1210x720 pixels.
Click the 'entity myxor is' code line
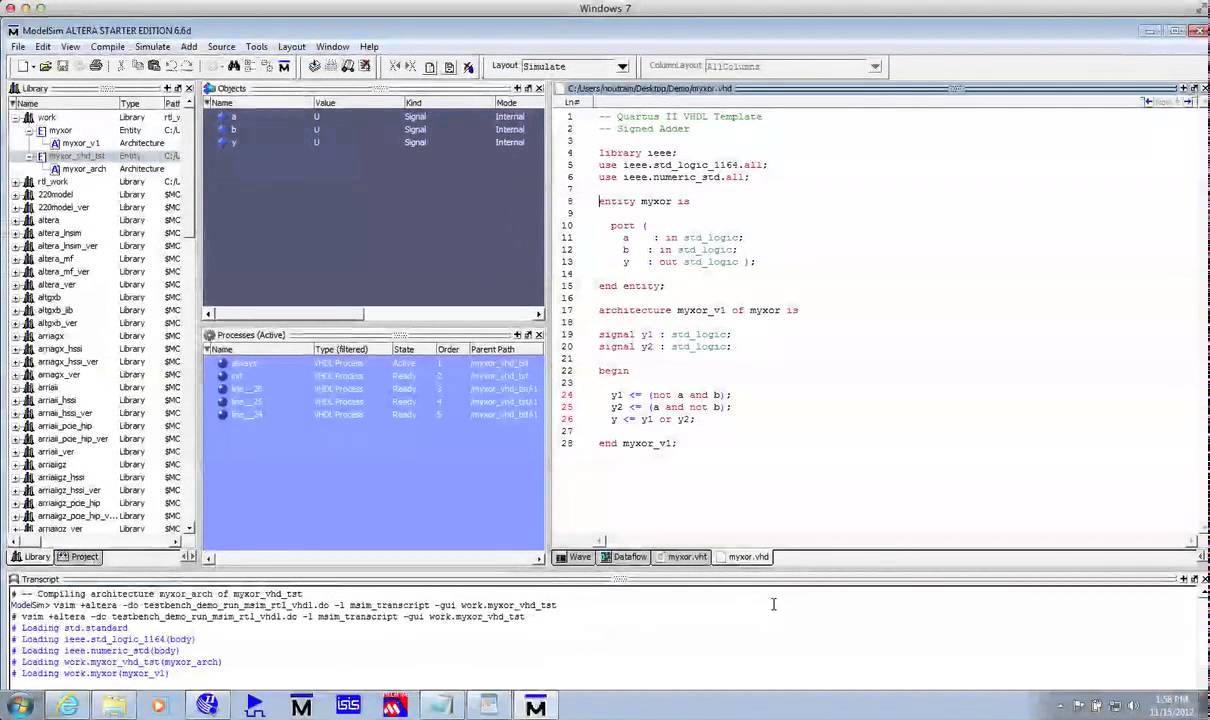point(645,201)
